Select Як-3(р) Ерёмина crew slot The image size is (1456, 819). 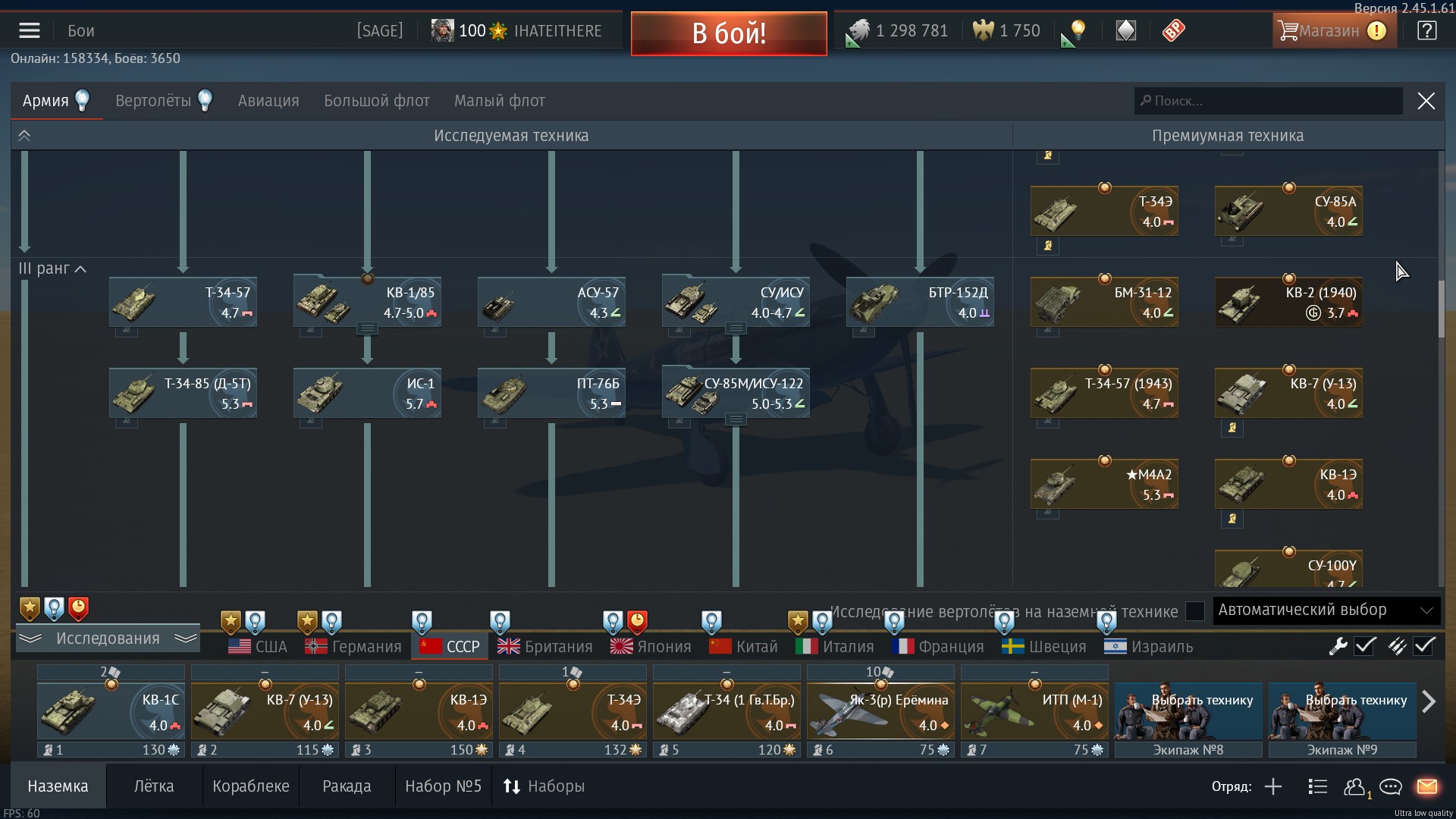coord(880,711)
